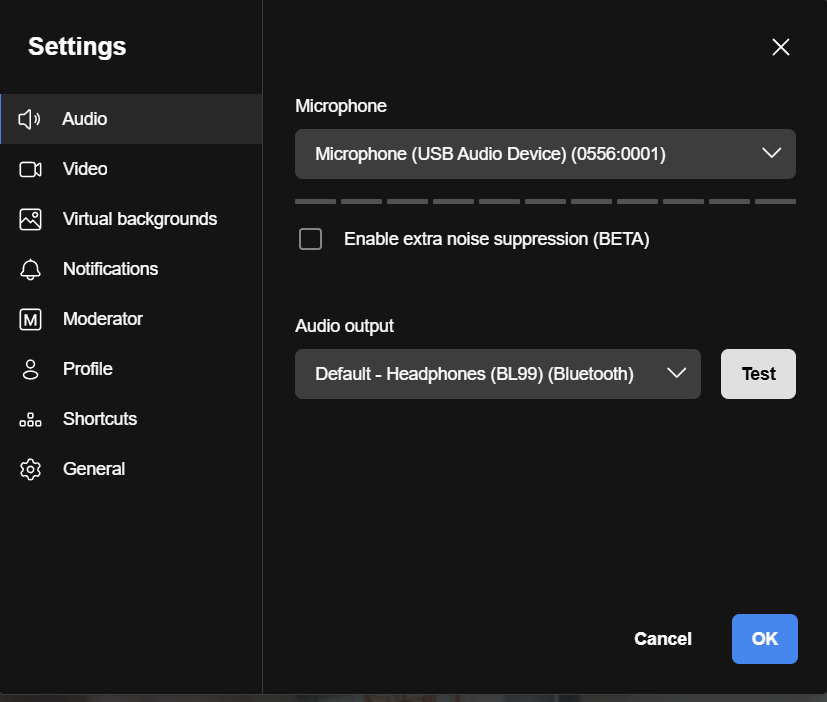Click the Audio speaker icon in sidebar
This screenshot has width=827, height=702.
(30, 119)
